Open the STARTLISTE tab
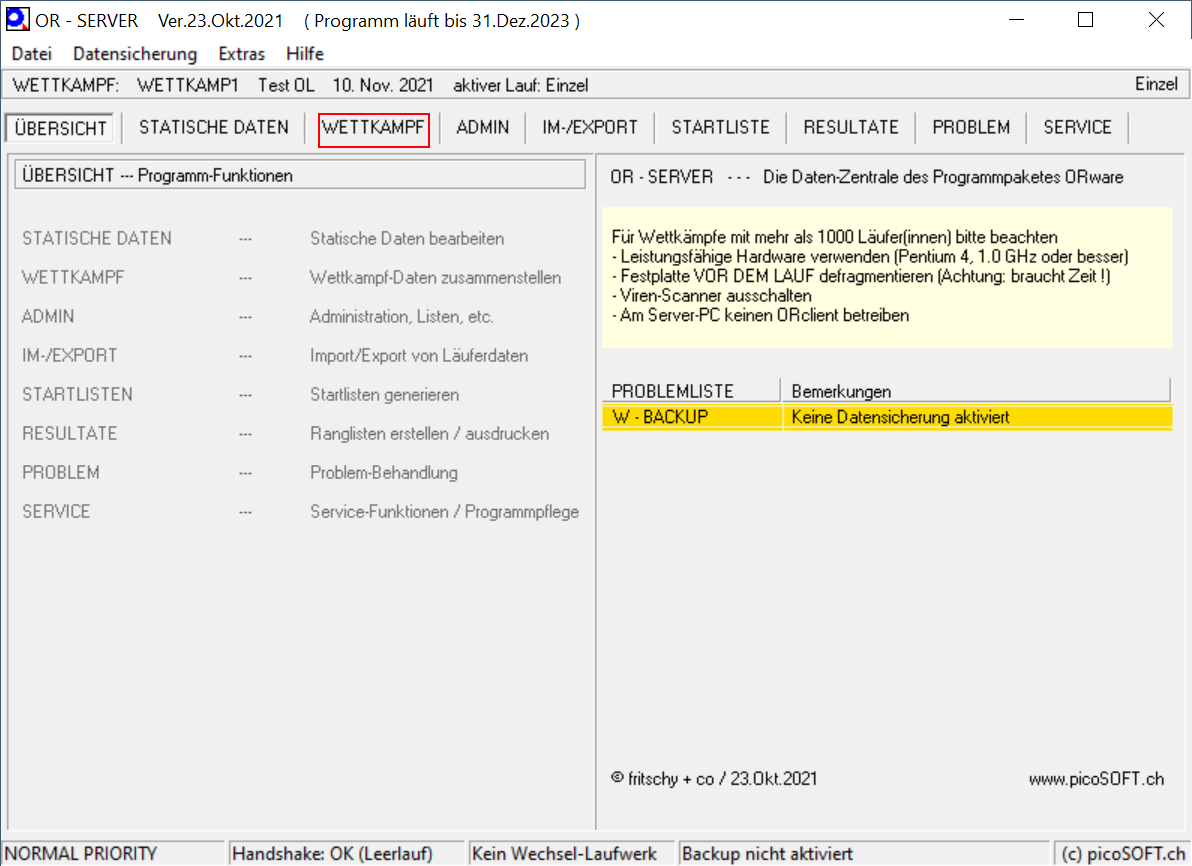 click(x=720, y=128)
